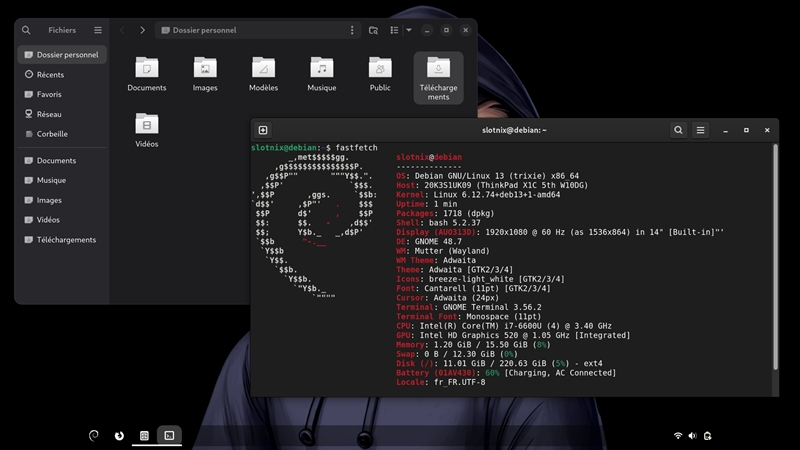Viewport: 800px width, 450px height.
Task: Click the Debian logo in the taskbar
Action: tap(94, 435)
